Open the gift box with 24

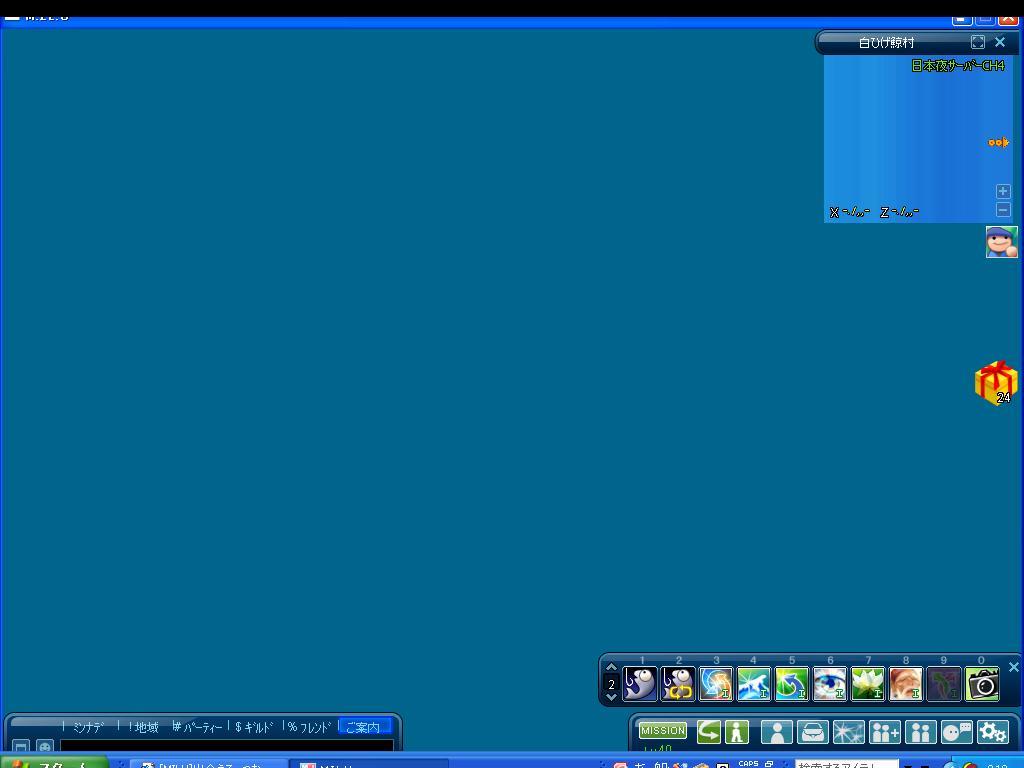995,383
